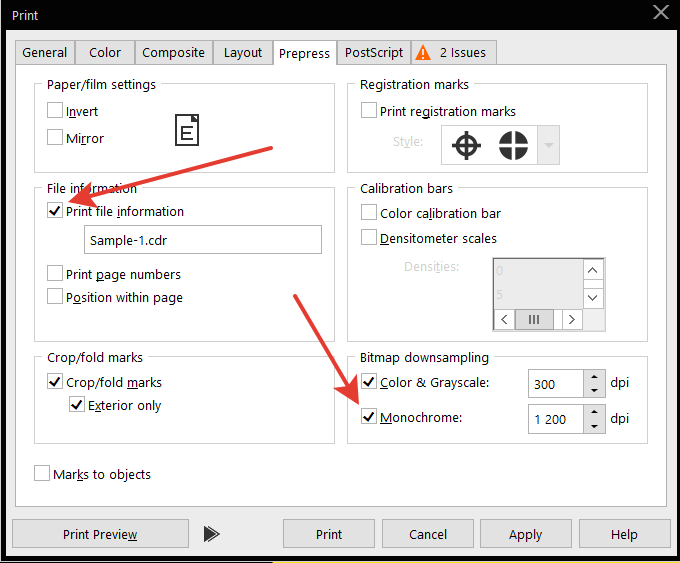Click the Help button
The image size is (680, 563).
[x=624, y=534]
